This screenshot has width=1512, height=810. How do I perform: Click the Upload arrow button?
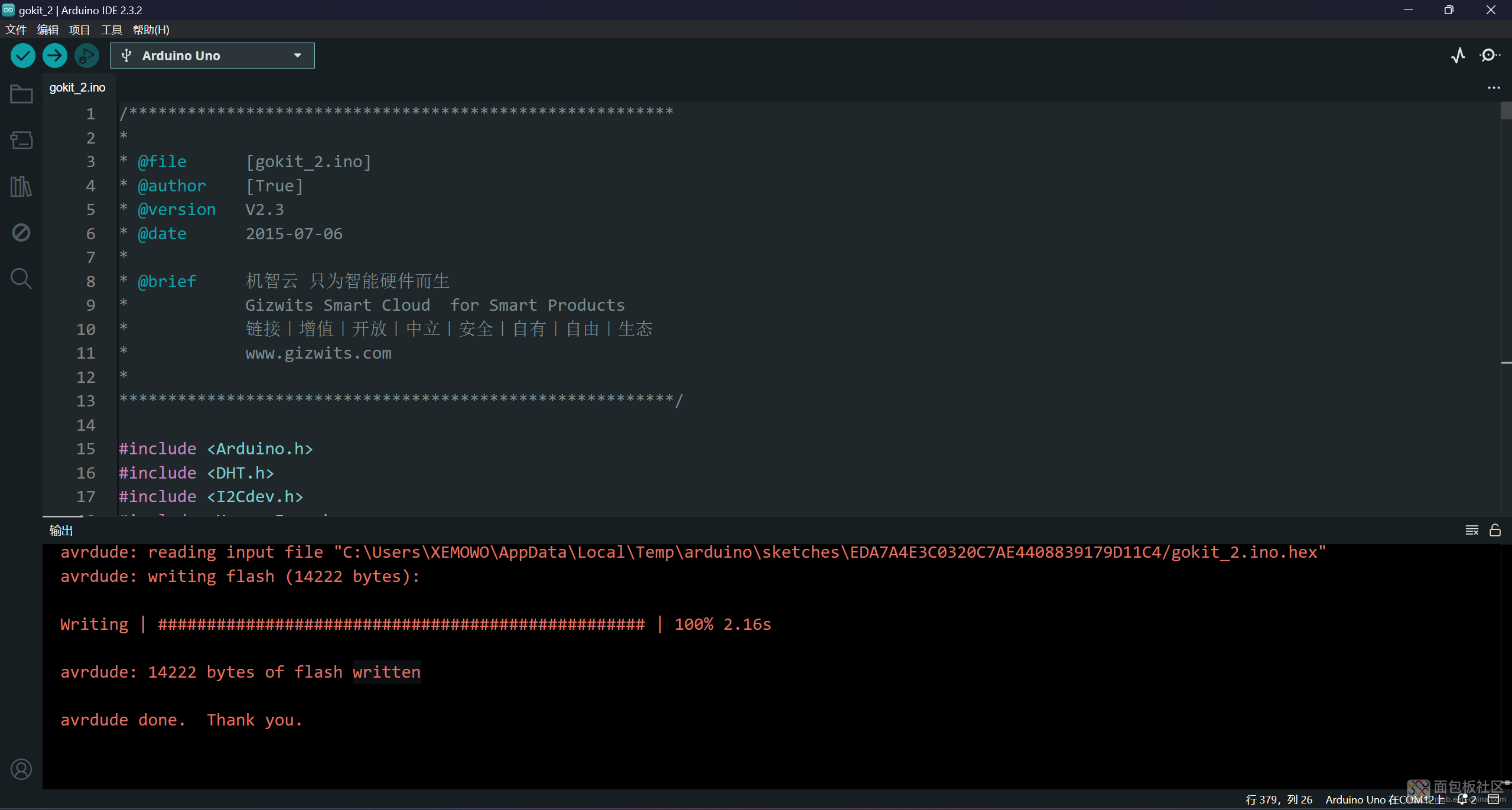(55, 56)
